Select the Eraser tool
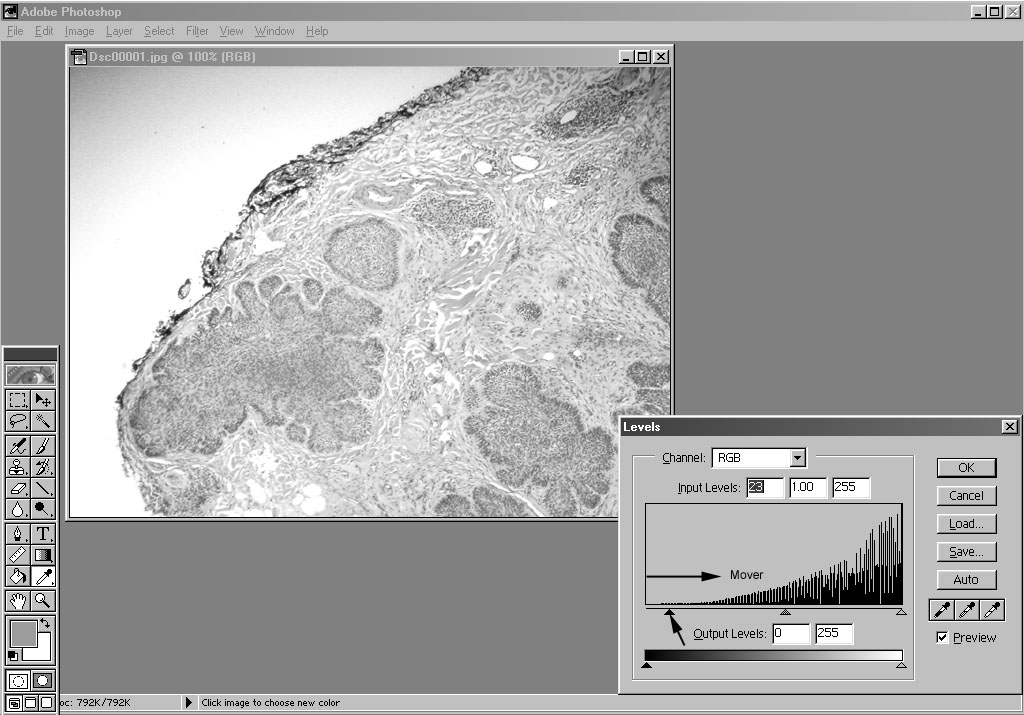1024x715 pixels. pos(18,489)
